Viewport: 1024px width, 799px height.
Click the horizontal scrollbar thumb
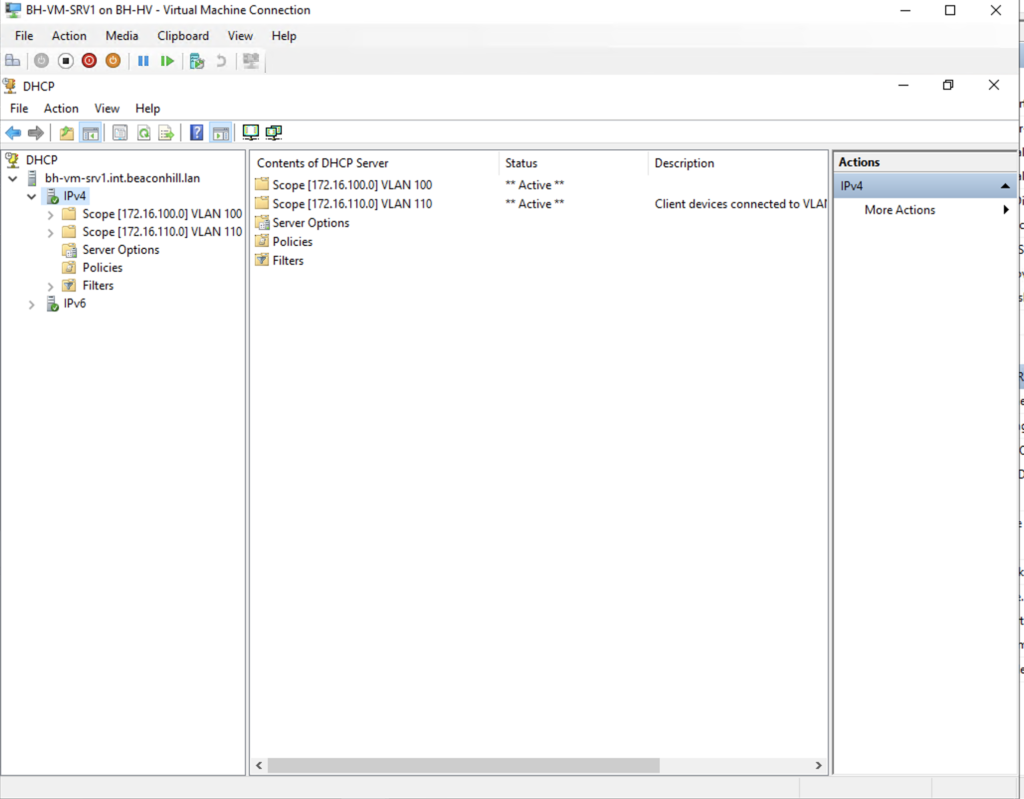(464, 765)
